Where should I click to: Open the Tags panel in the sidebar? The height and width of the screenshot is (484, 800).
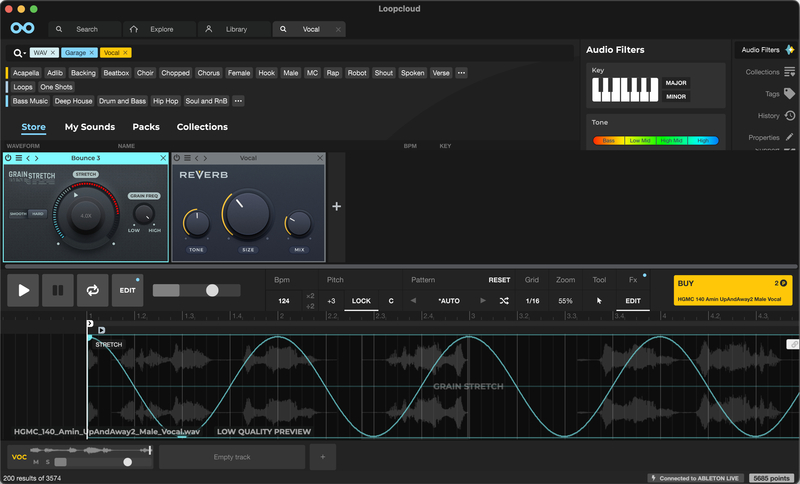point(772,94)
